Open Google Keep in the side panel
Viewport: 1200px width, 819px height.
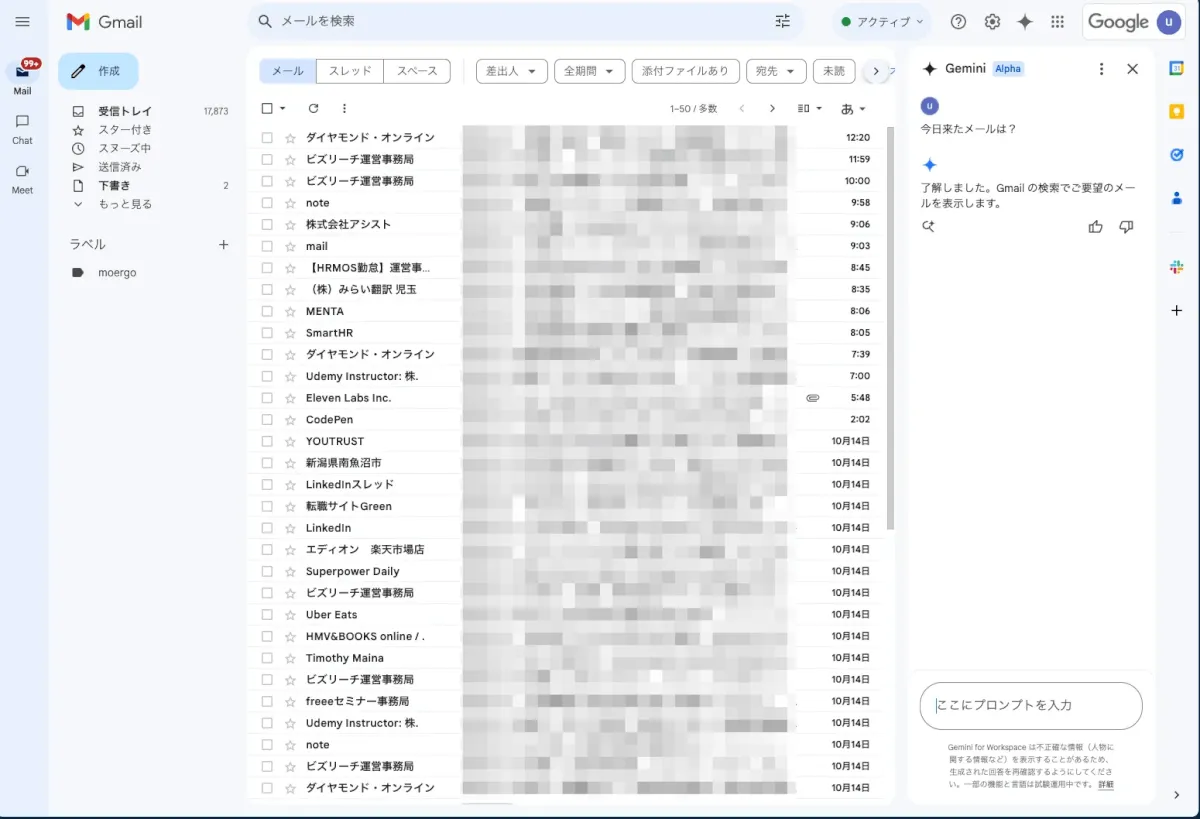1177,111
